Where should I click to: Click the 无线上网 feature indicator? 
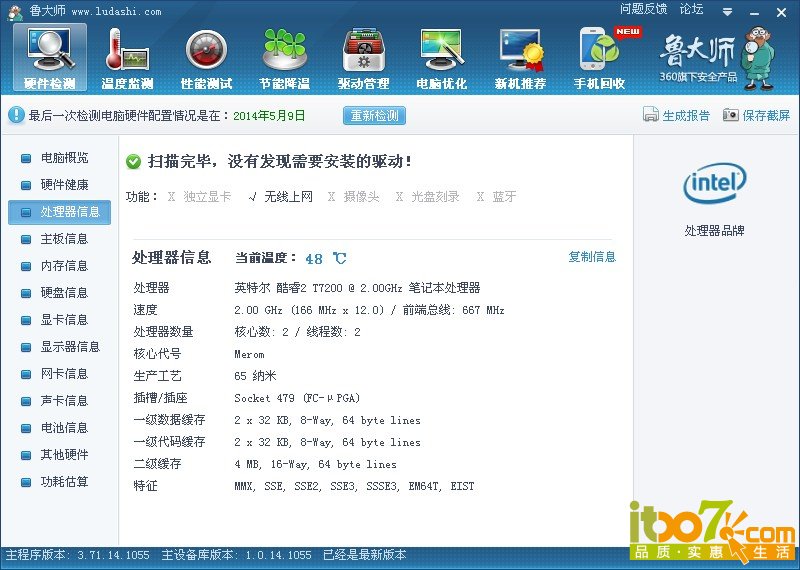coord(281,197)
